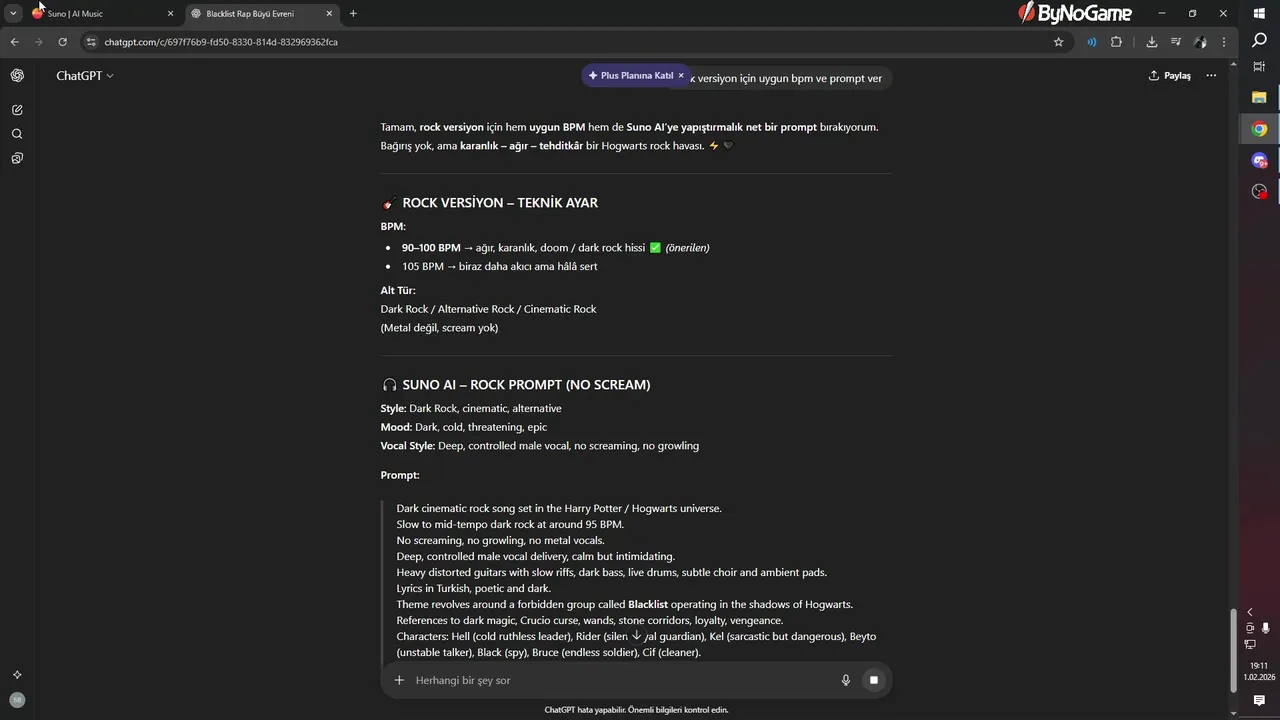Switch to the Suno AI Music tab
Screen dimensions: 1280x720
102,14
